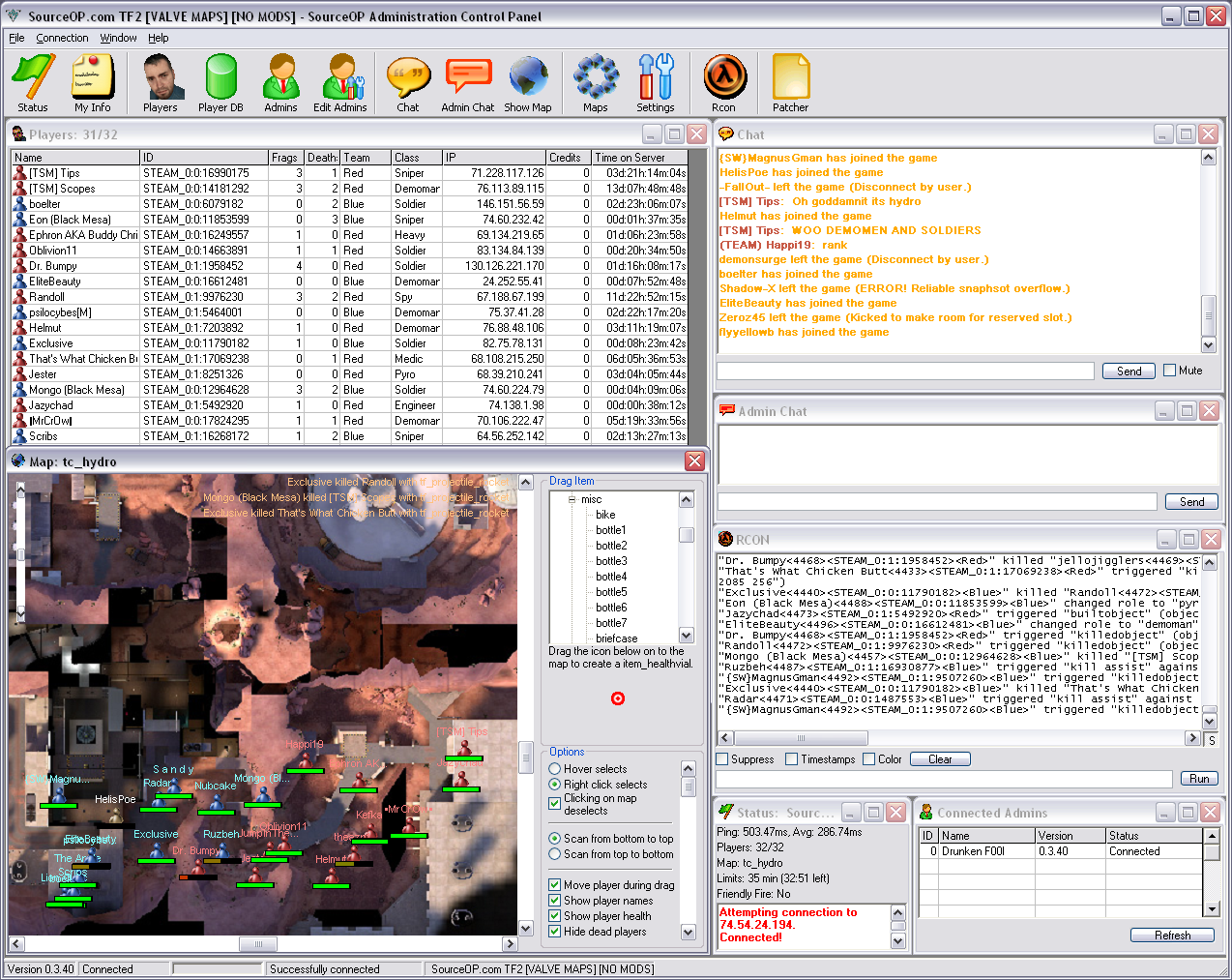This screenshot has height=980, width=1232.
Task: Toggle the Timestamps checkbox in RCON
Action: point(792,759)
